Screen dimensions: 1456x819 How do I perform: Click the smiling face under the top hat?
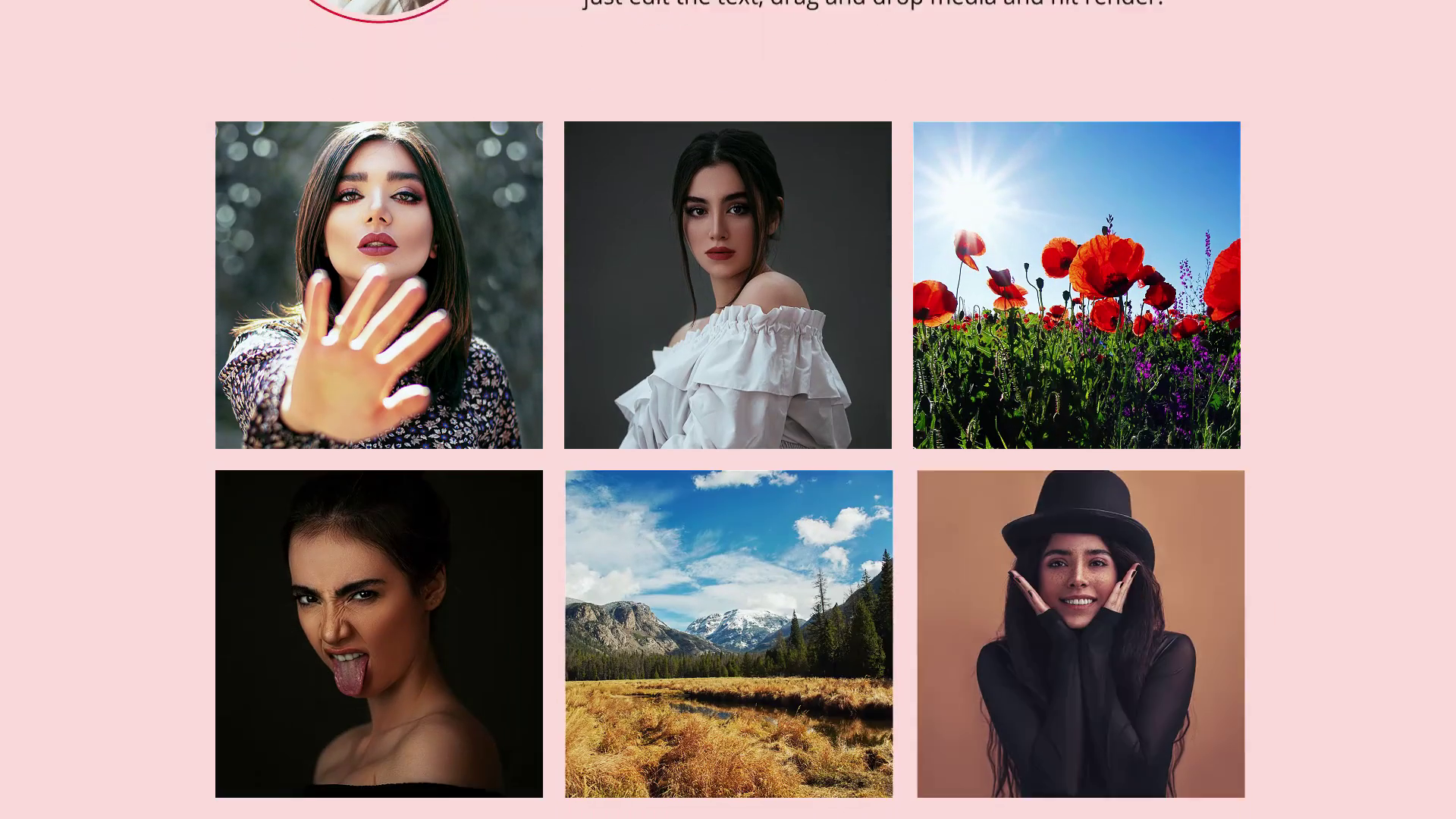(1077, 584)
